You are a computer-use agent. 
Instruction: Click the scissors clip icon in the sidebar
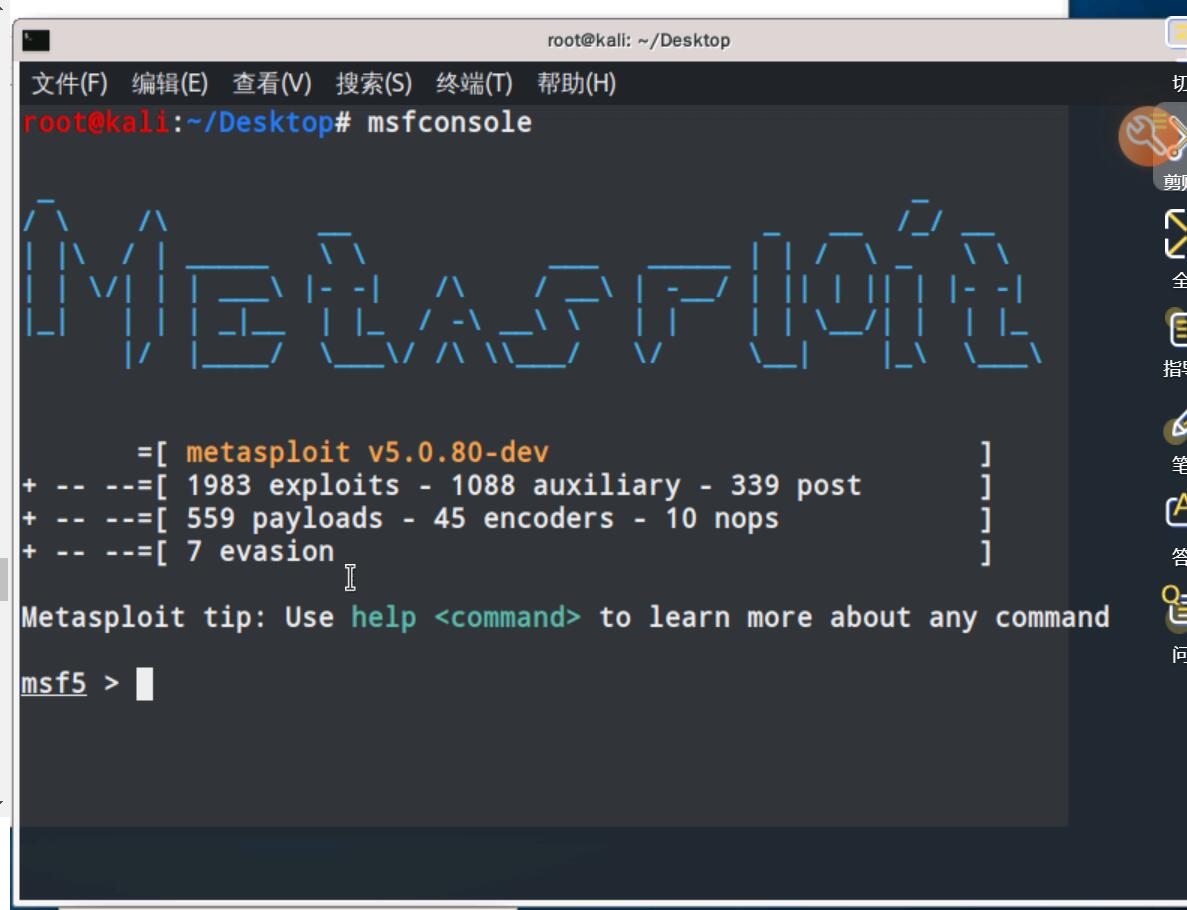(1176, 139)
